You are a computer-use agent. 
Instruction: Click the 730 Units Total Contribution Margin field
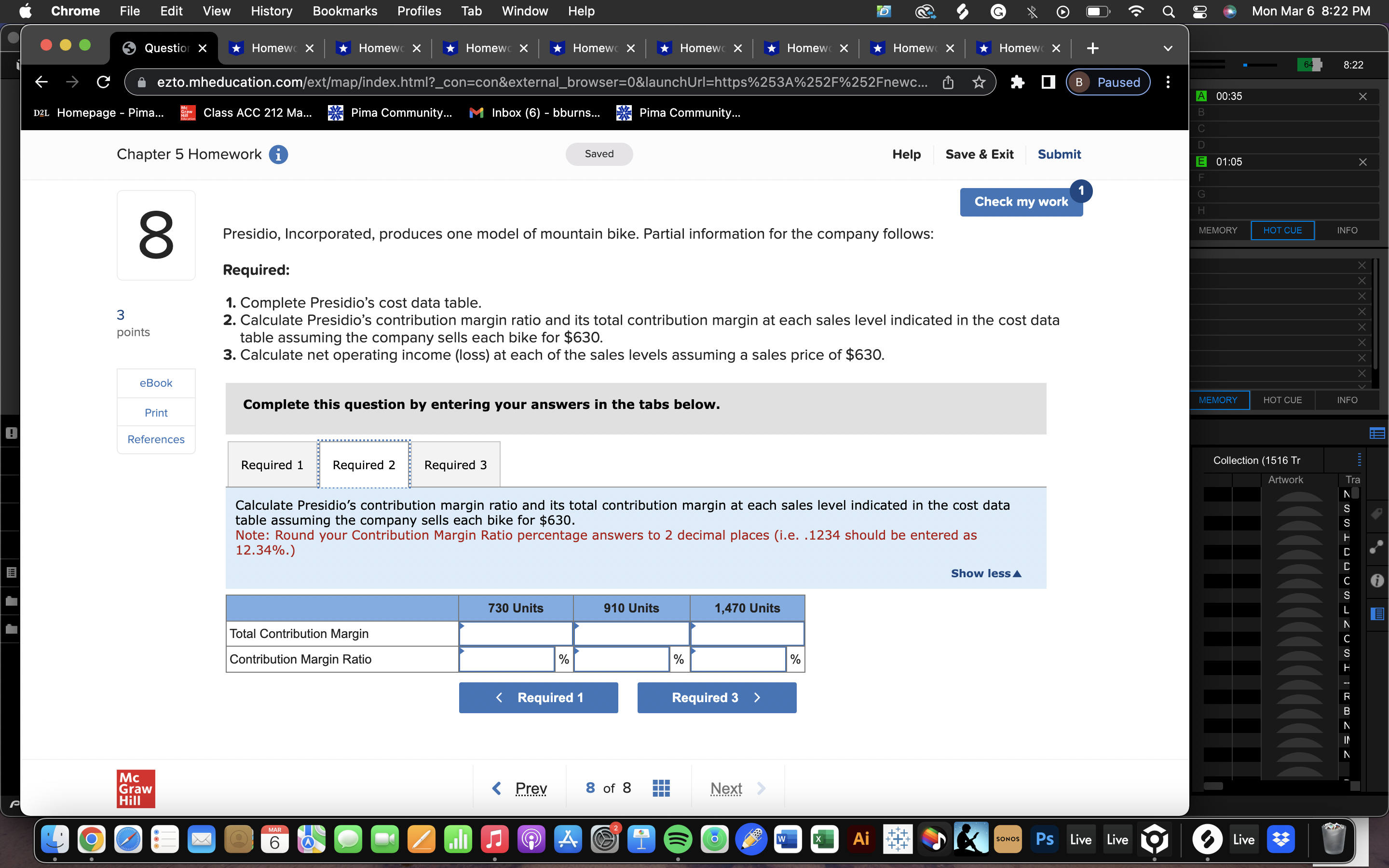point(515,633)
